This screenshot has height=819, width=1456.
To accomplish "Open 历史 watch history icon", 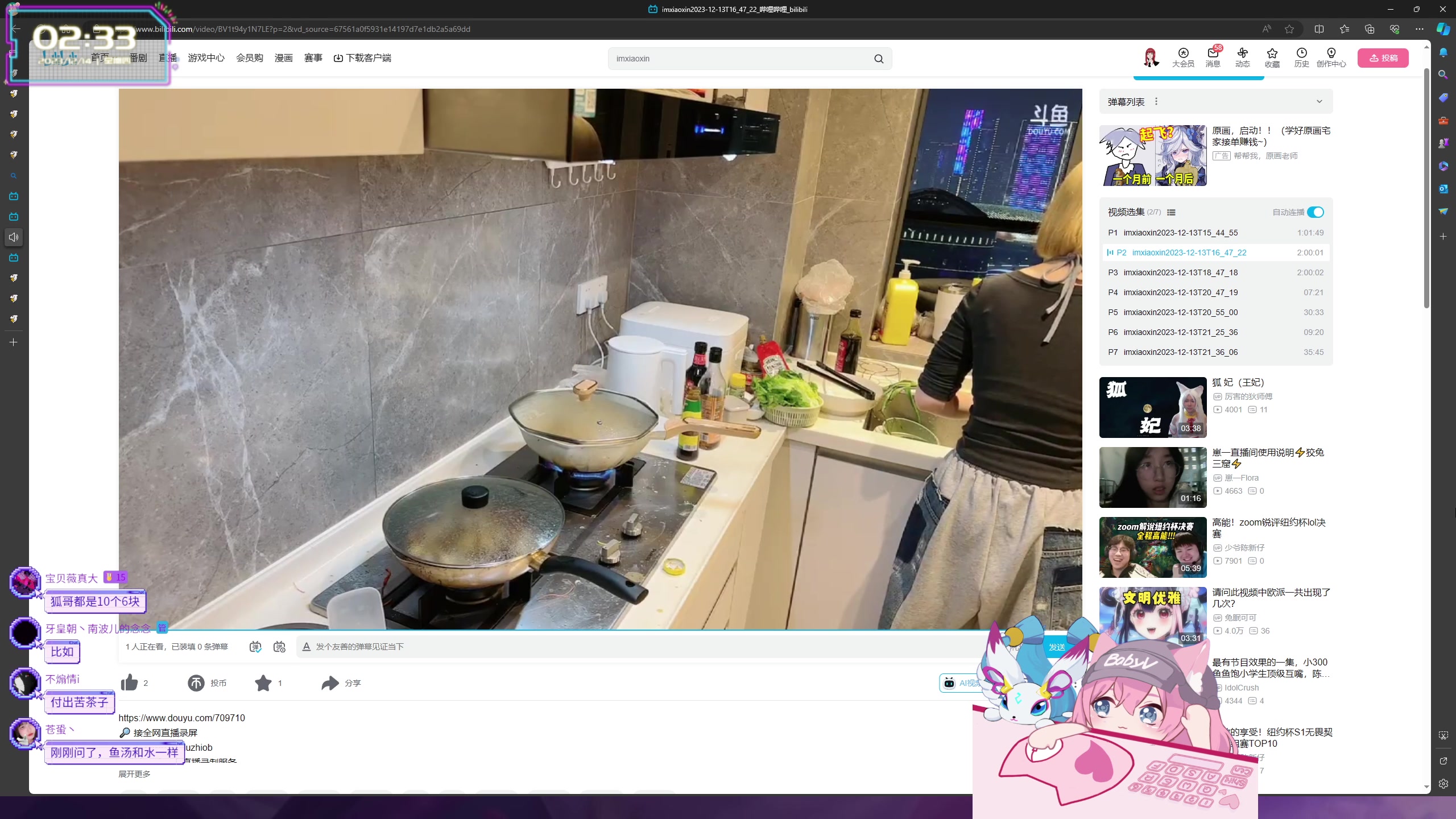I will click(x=1301, y=57).
